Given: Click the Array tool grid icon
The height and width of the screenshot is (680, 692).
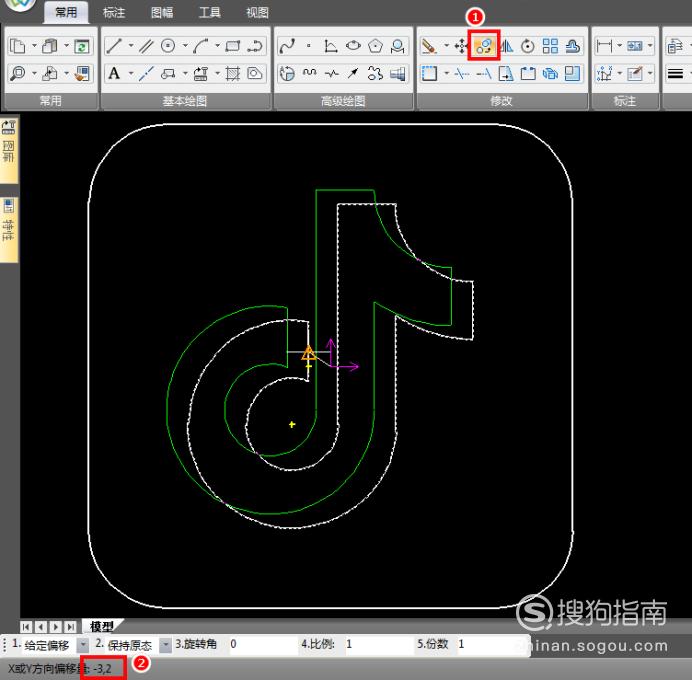Looking at the screenshot, I should coord(550,45).
